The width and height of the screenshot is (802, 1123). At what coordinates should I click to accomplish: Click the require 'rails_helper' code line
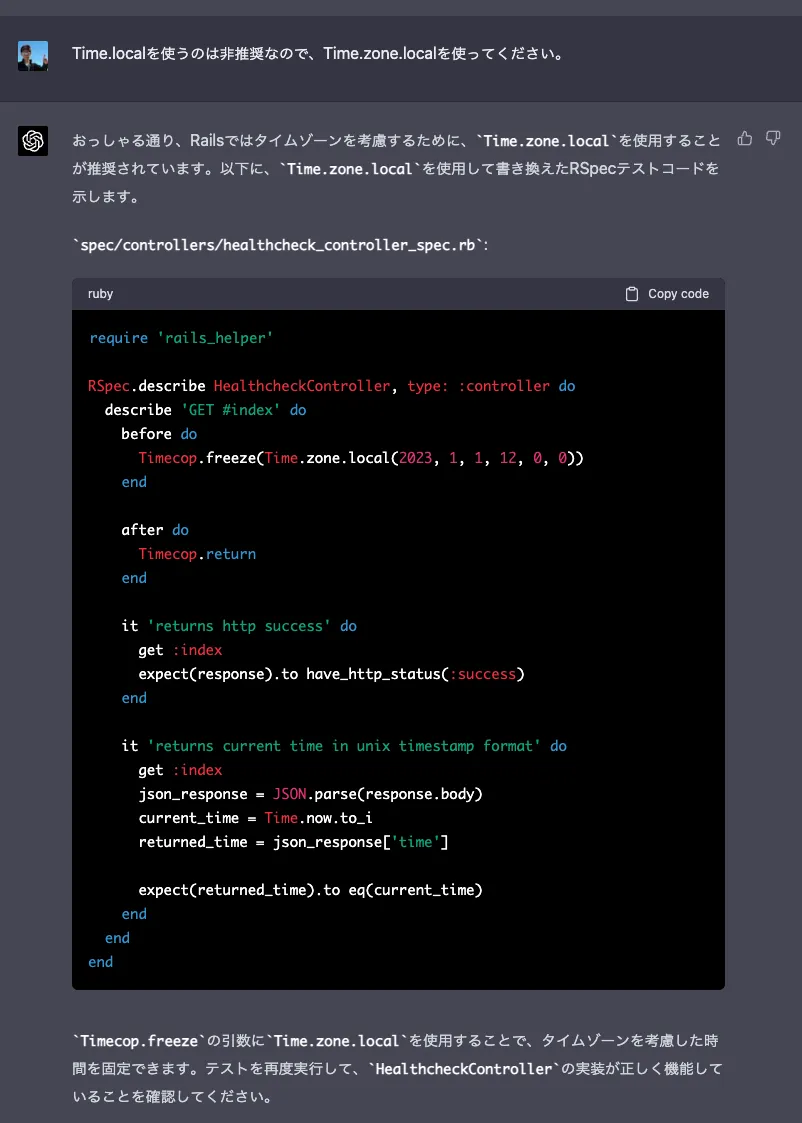click(x=181, y=338)
